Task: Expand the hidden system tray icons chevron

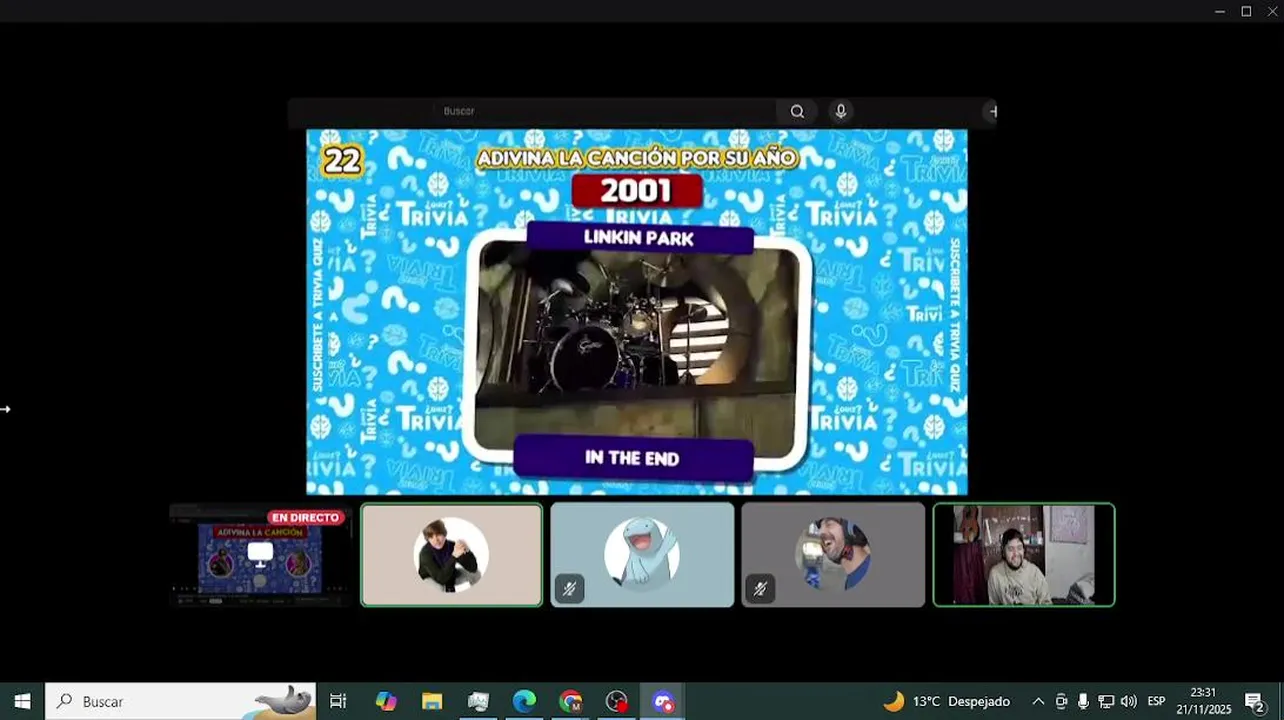Action: (x=1038, y=701)
